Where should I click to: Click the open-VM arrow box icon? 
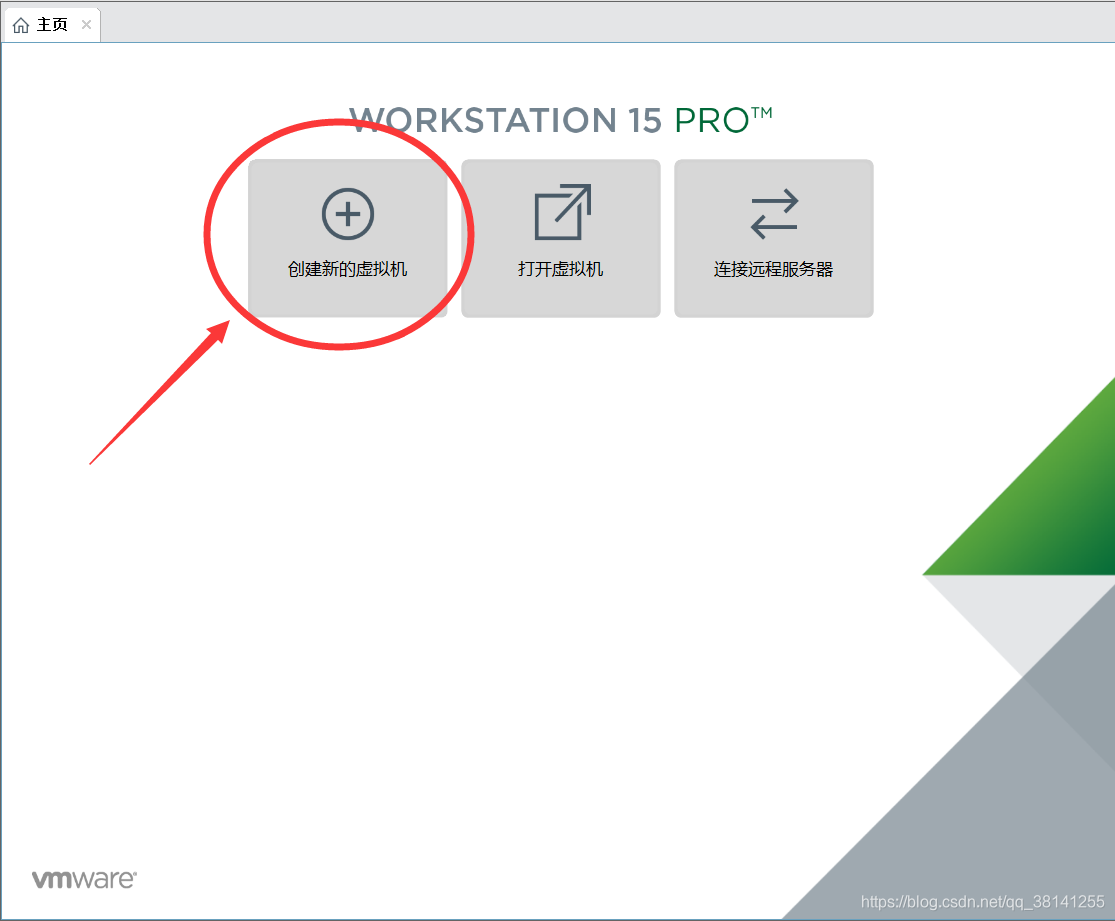(562, 212)
